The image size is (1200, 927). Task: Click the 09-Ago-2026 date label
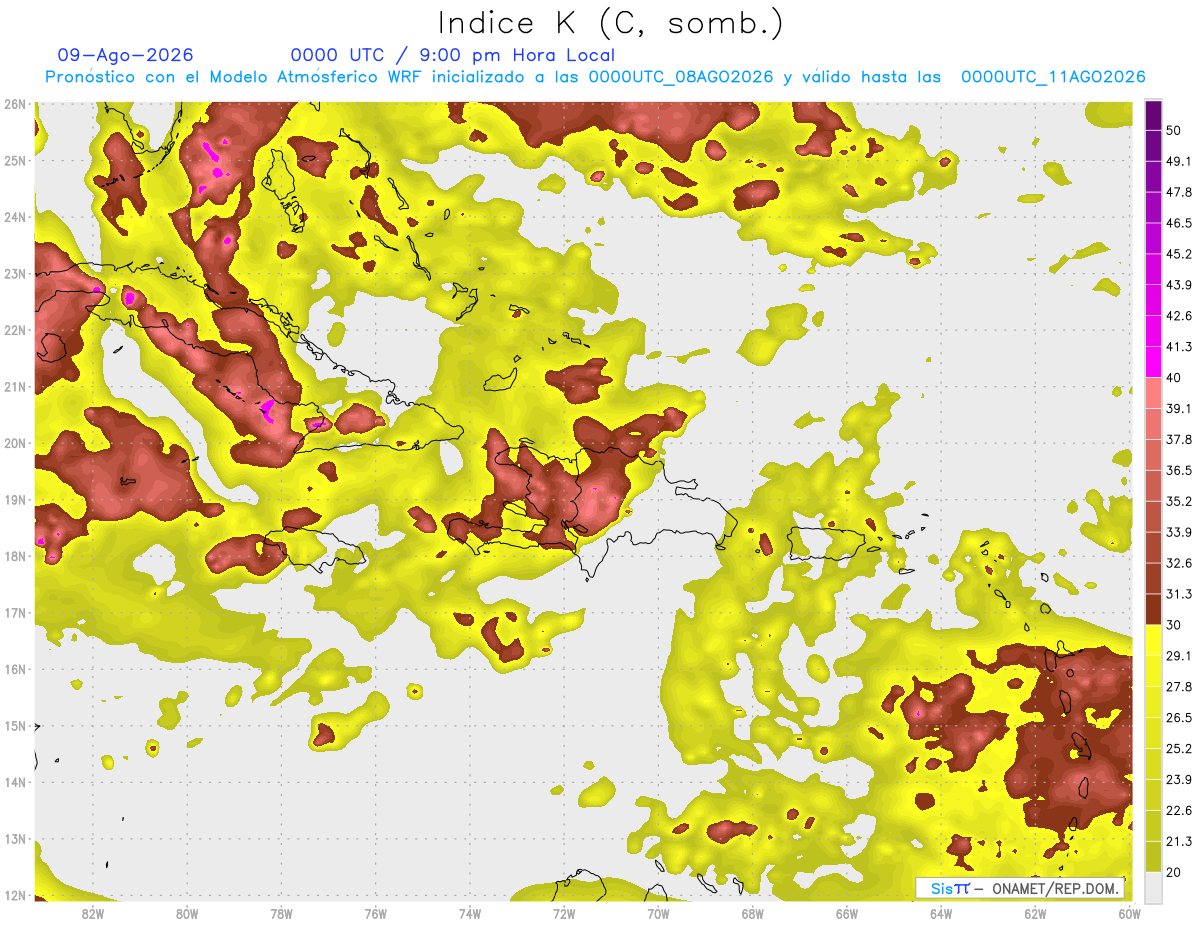pyautogui.click(x=126, y=55)
